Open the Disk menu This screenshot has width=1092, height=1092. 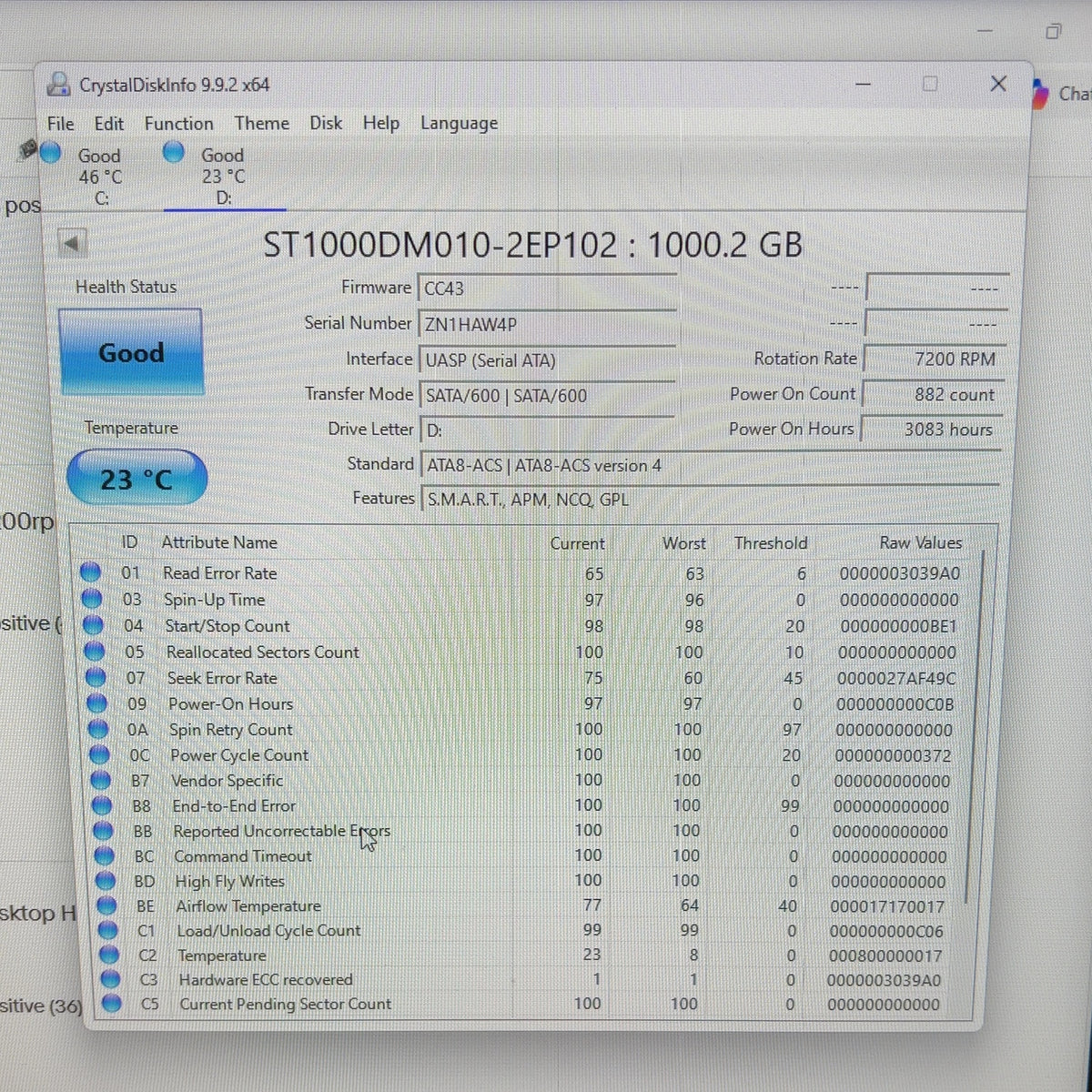(x=326, y=123)
